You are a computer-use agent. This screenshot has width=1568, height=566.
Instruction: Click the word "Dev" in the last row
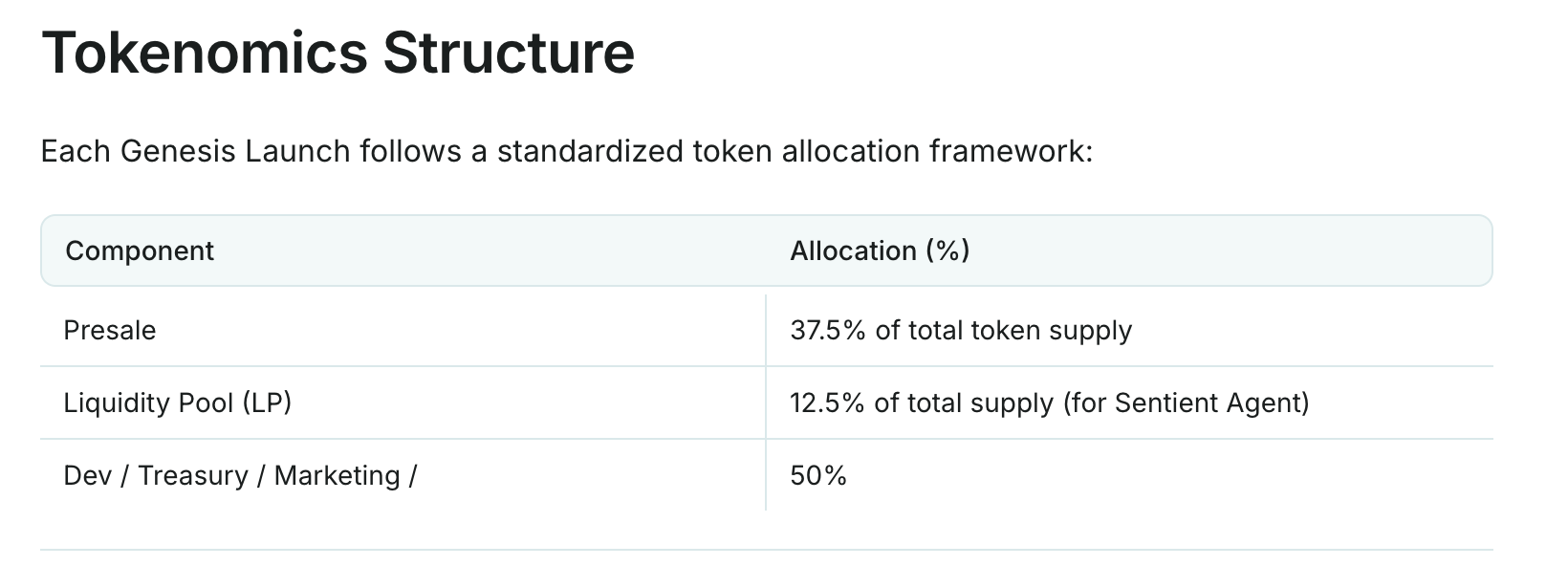(87, 475)
